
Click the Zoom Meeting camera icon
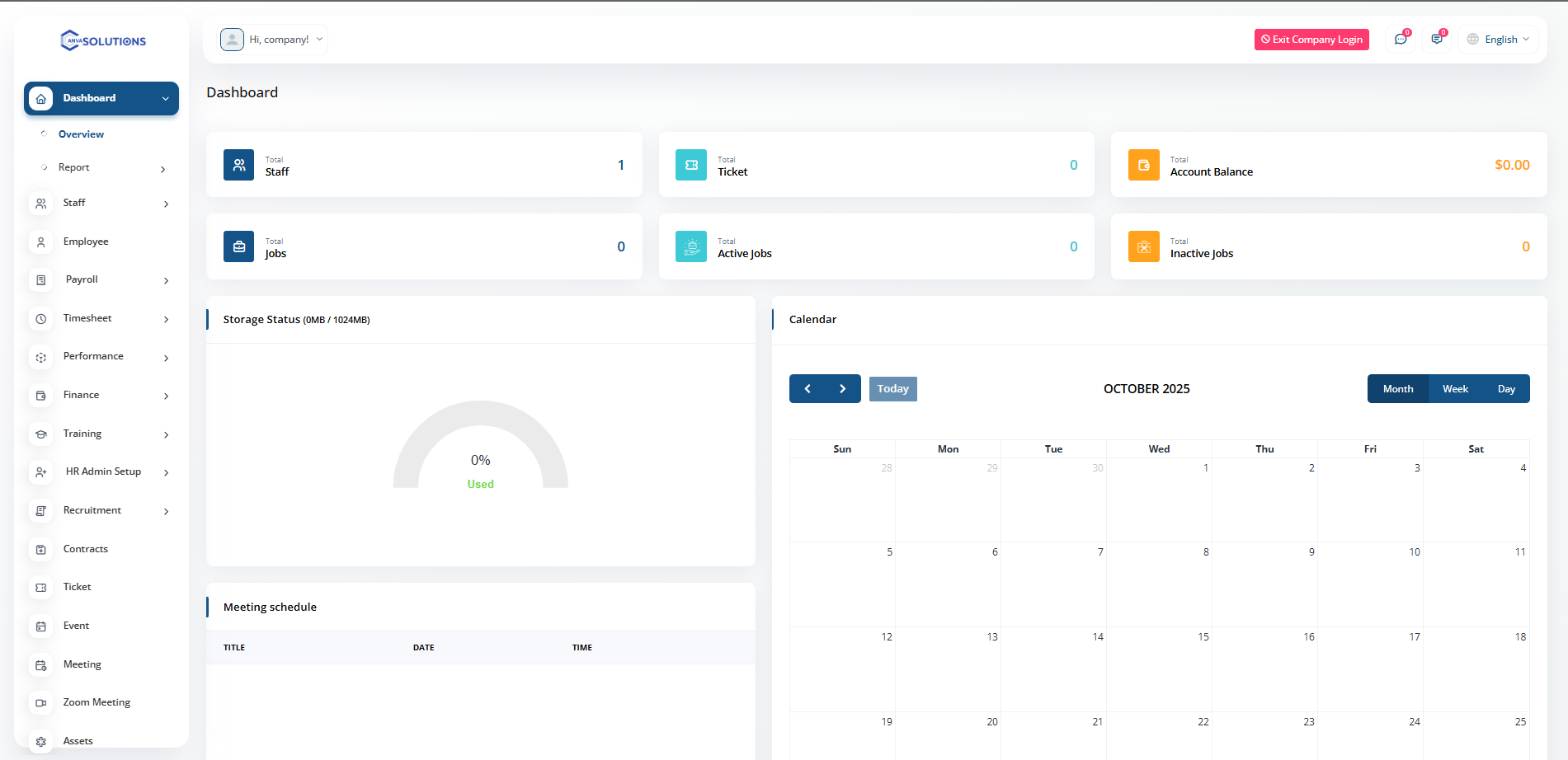(x=41, y=703)
